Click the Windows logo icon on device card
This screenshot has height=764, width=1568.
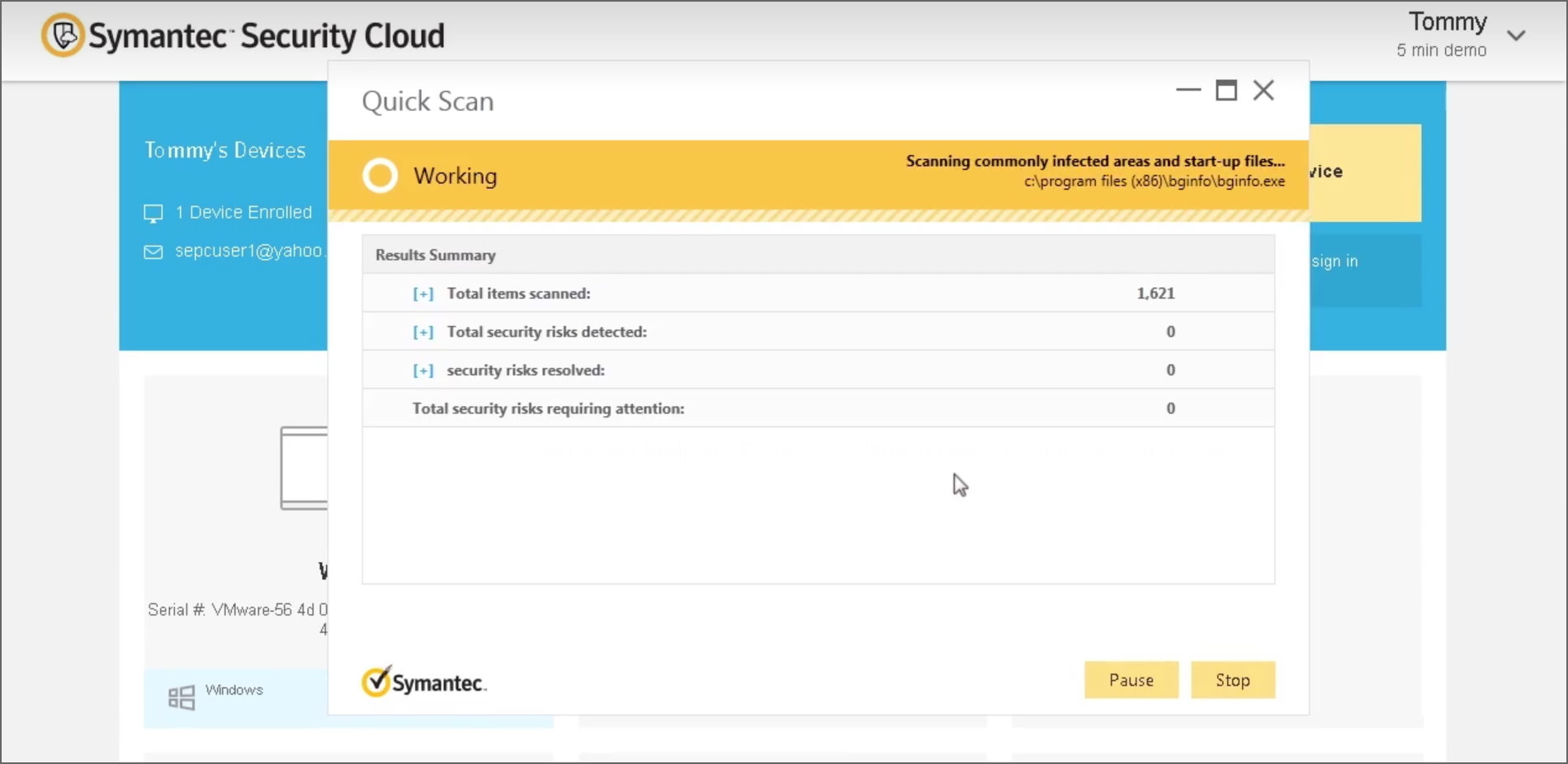(182, 697)
